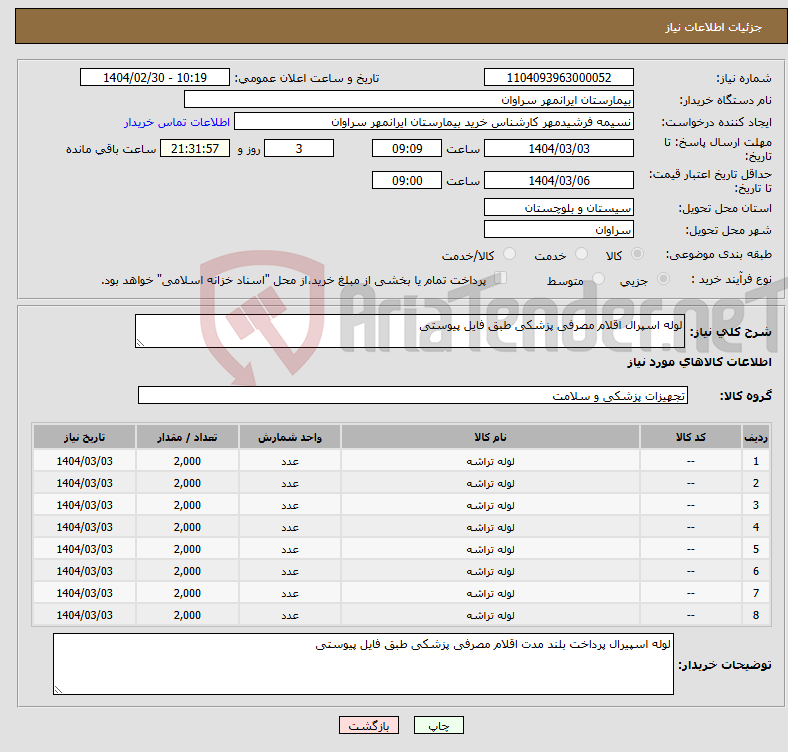The height and width of the screenshot is (752, 788).
Task: Click date 1404/03/03 in row 5
Action: point(84,549)
